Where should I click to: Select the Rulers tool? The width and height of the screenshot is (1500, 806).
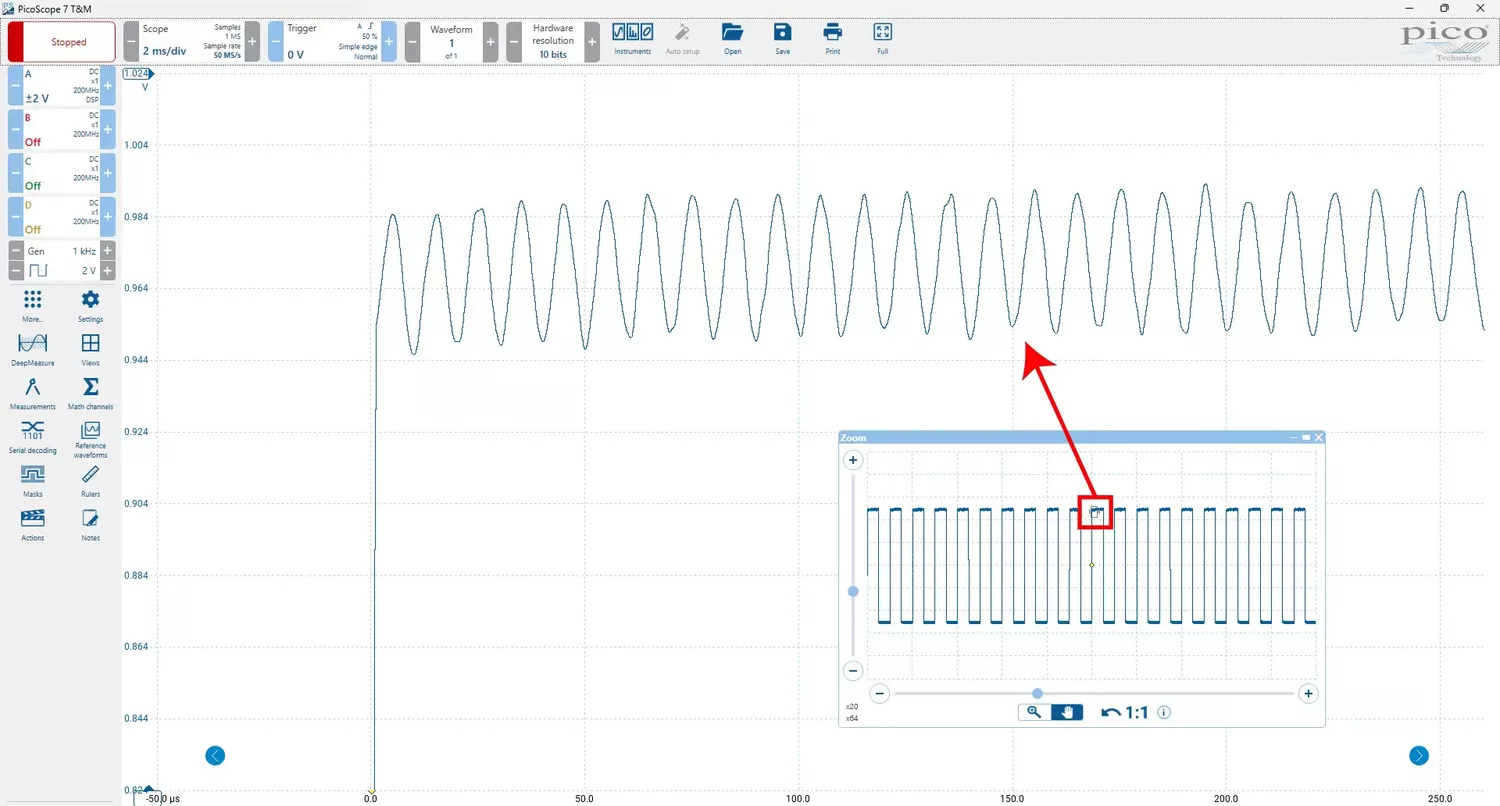[90, 478]
